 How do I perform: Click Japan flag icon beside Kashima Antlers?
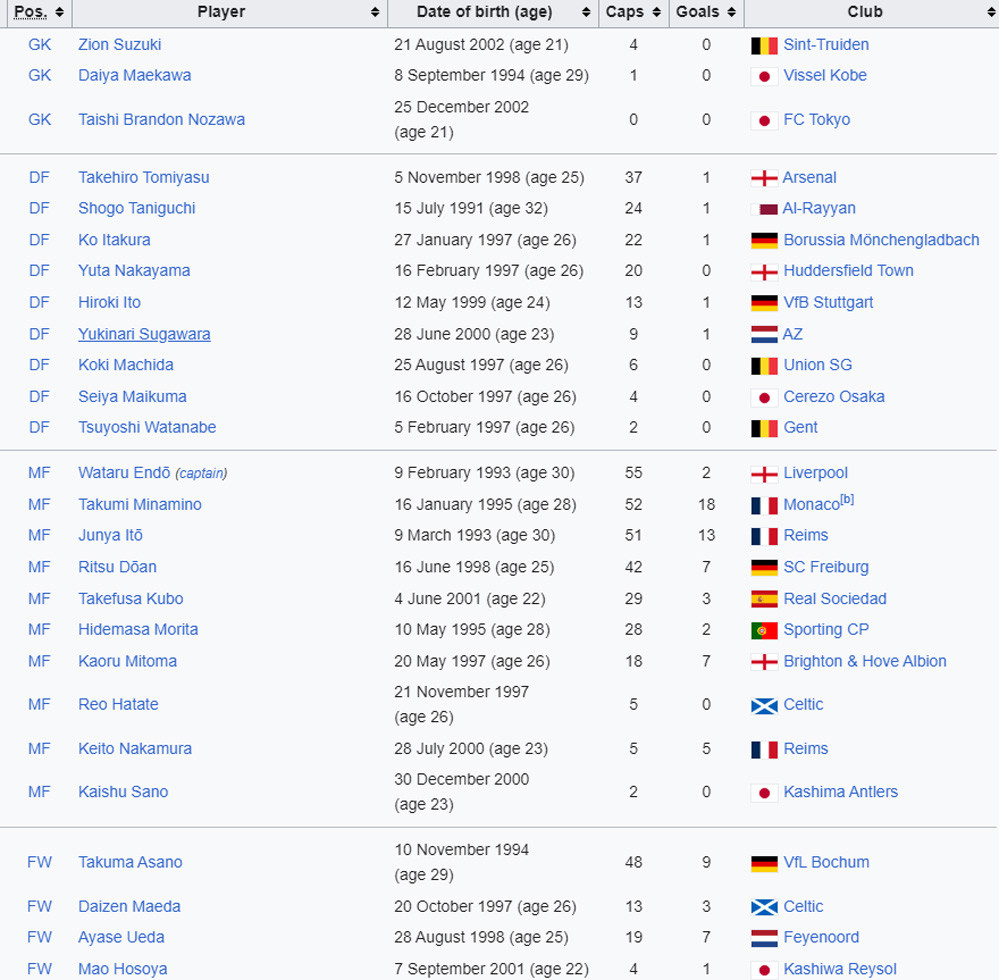click(764, 792)
